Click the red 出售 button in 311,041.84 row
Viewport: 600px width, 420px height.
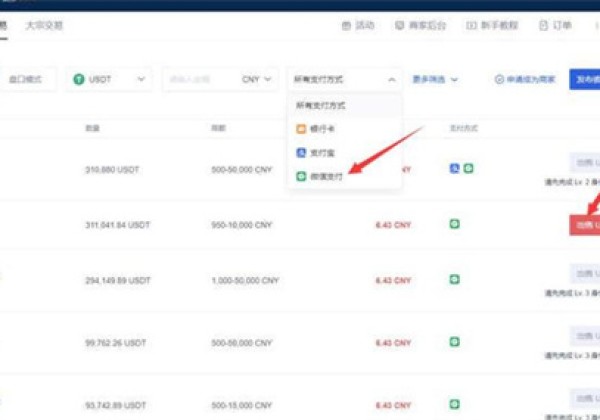pos(585,225)
